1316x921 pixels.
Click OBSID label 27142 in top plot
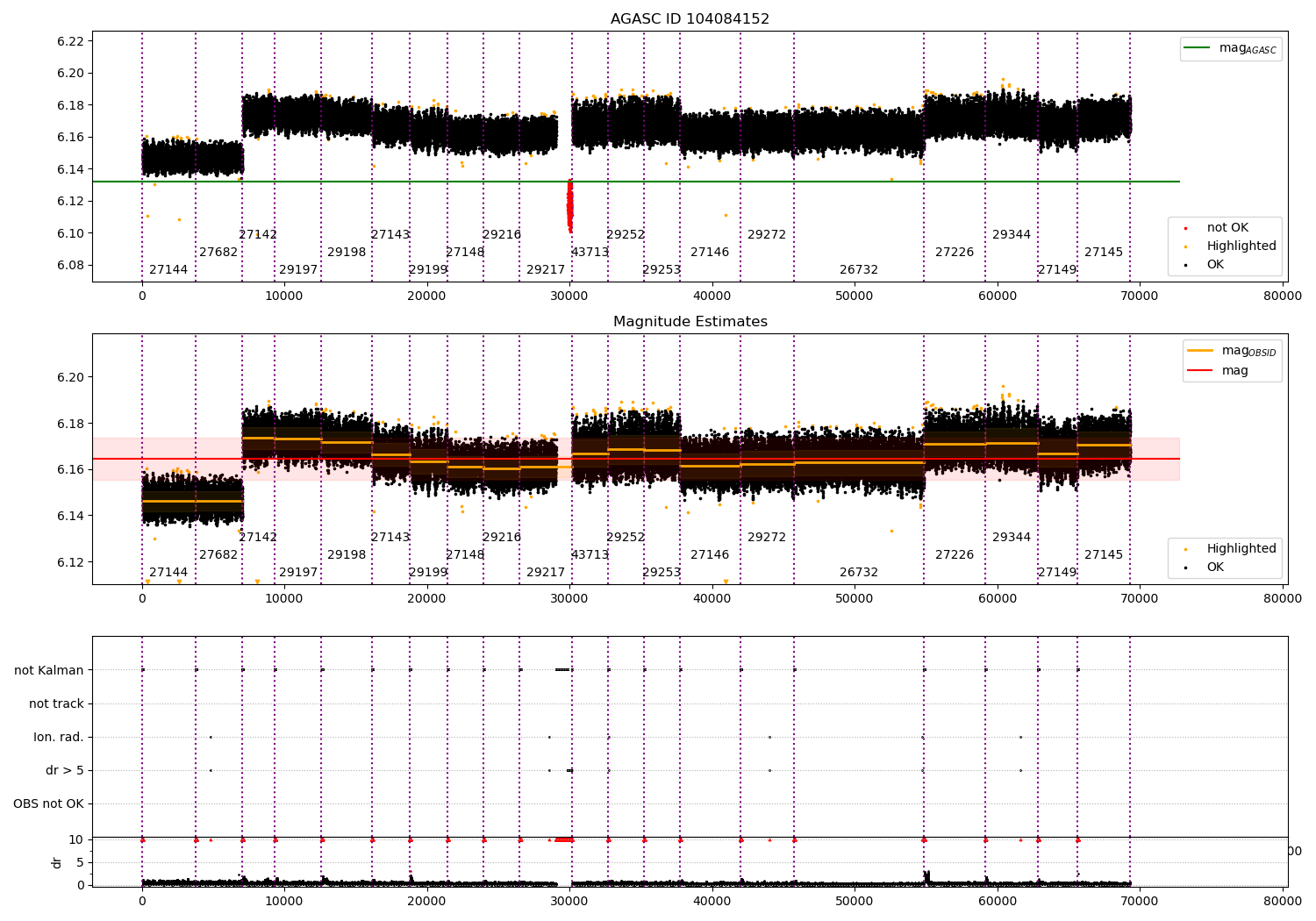[x=258, y=234]
